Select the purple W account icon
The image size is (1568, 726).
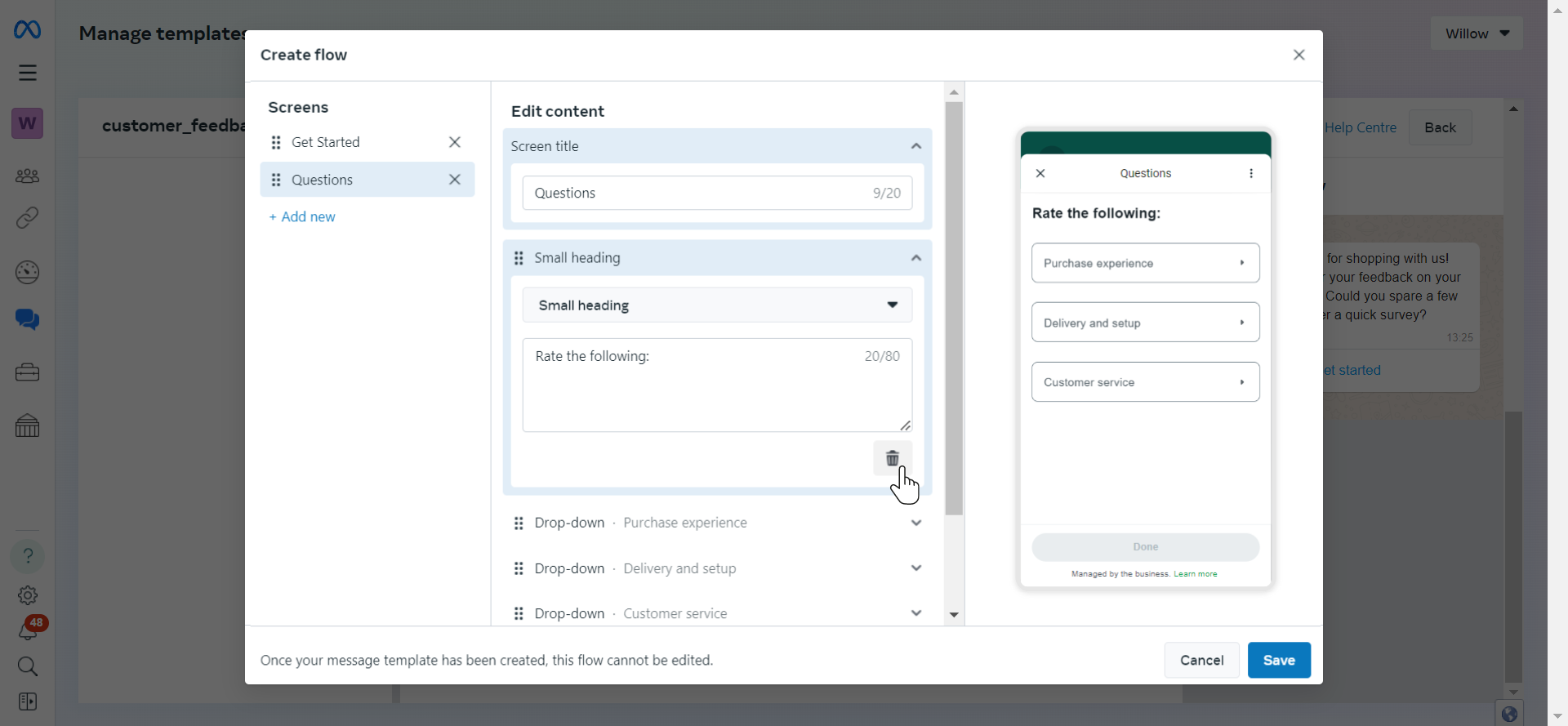click(x=27, y=123)
